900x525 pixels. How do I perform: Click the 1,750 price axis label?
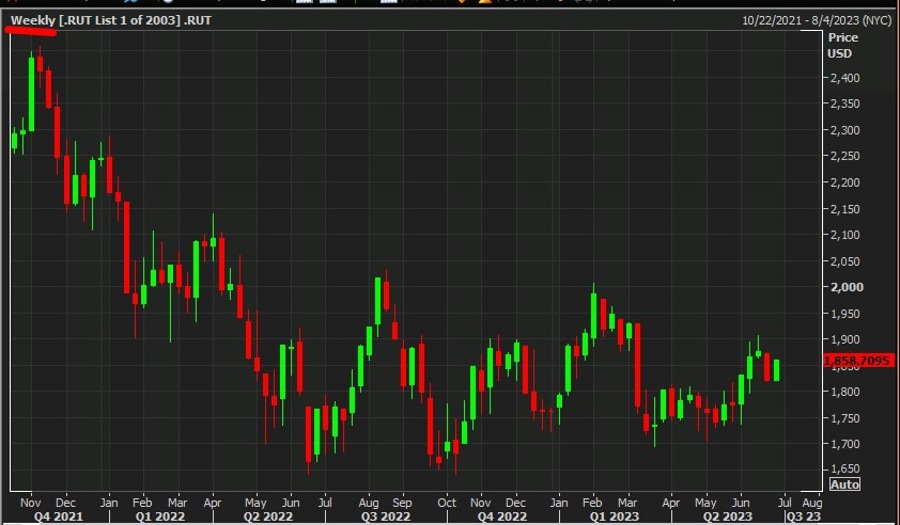(x=845, y=418)
